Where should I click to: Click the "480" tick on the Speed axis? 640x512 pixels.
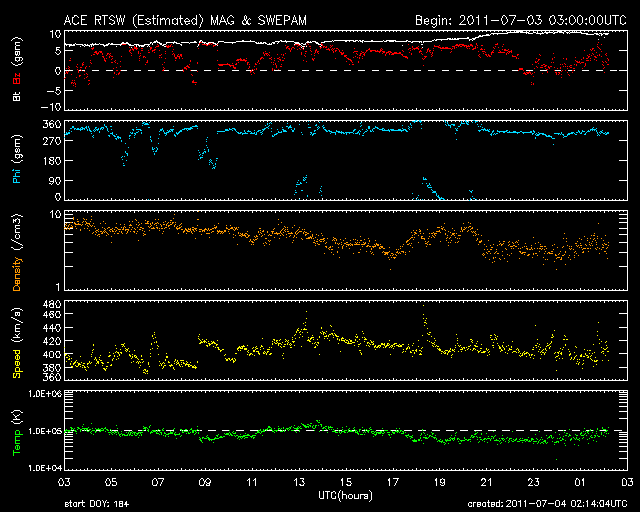[x=52, y=304]
